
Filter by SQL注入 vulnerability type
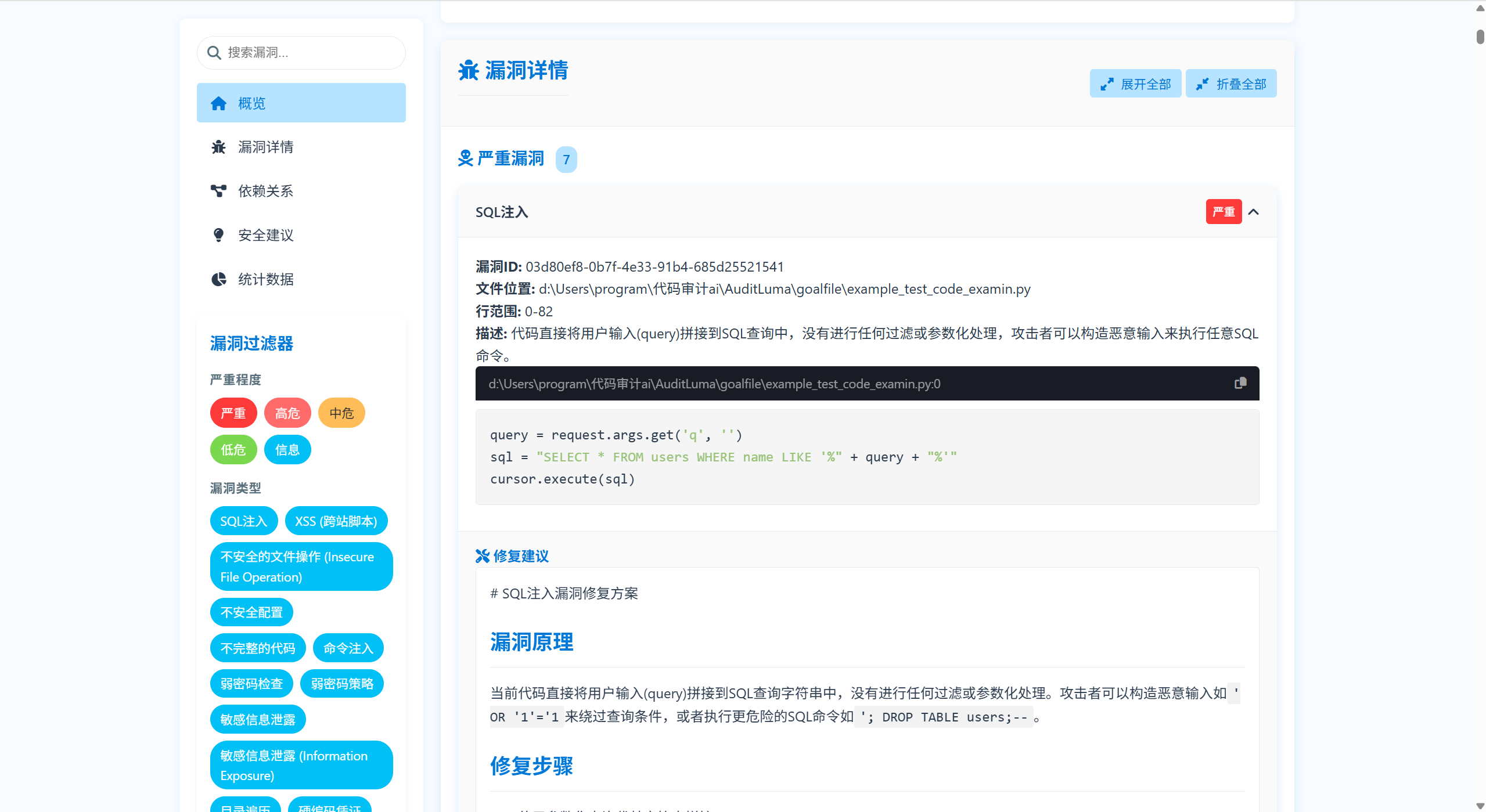(244, 521)
